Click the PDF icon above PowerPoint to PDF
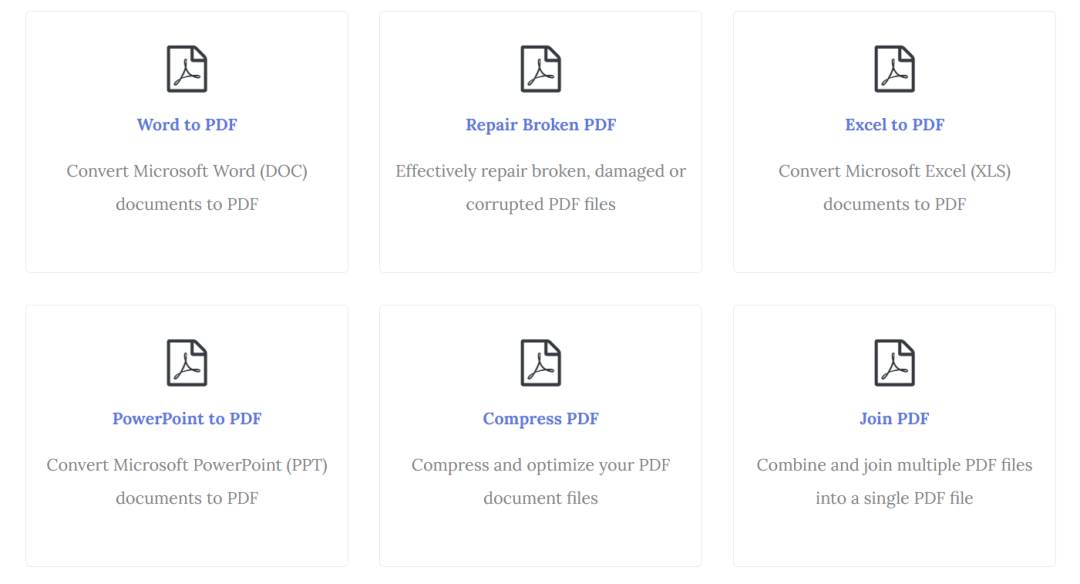The width and height of the screenshot is (1080, 584). point(187,363)
